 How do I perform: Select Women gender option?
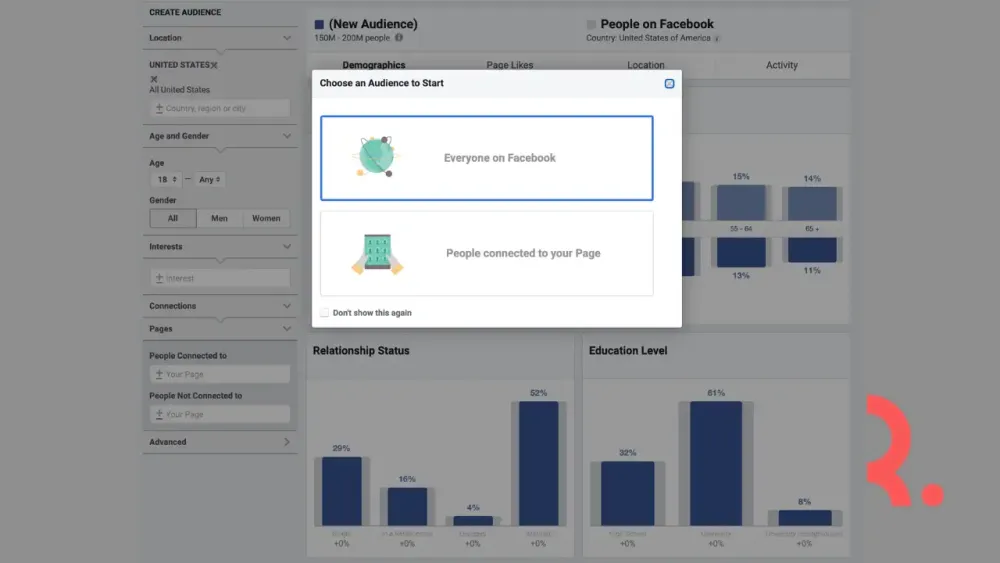(x=266, y=218)
